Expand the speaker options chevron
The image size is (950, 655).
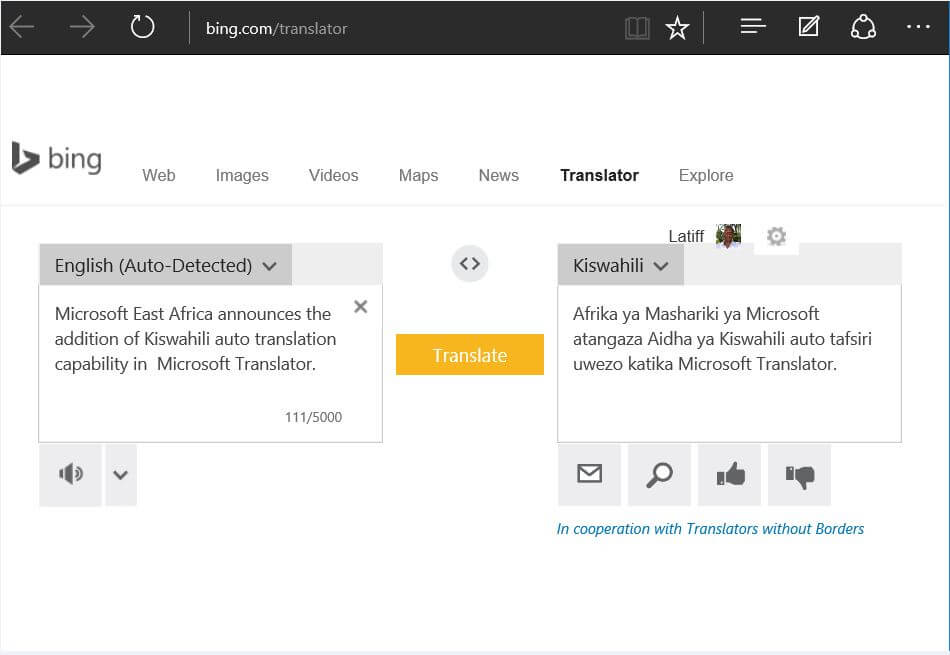(121, 474)
